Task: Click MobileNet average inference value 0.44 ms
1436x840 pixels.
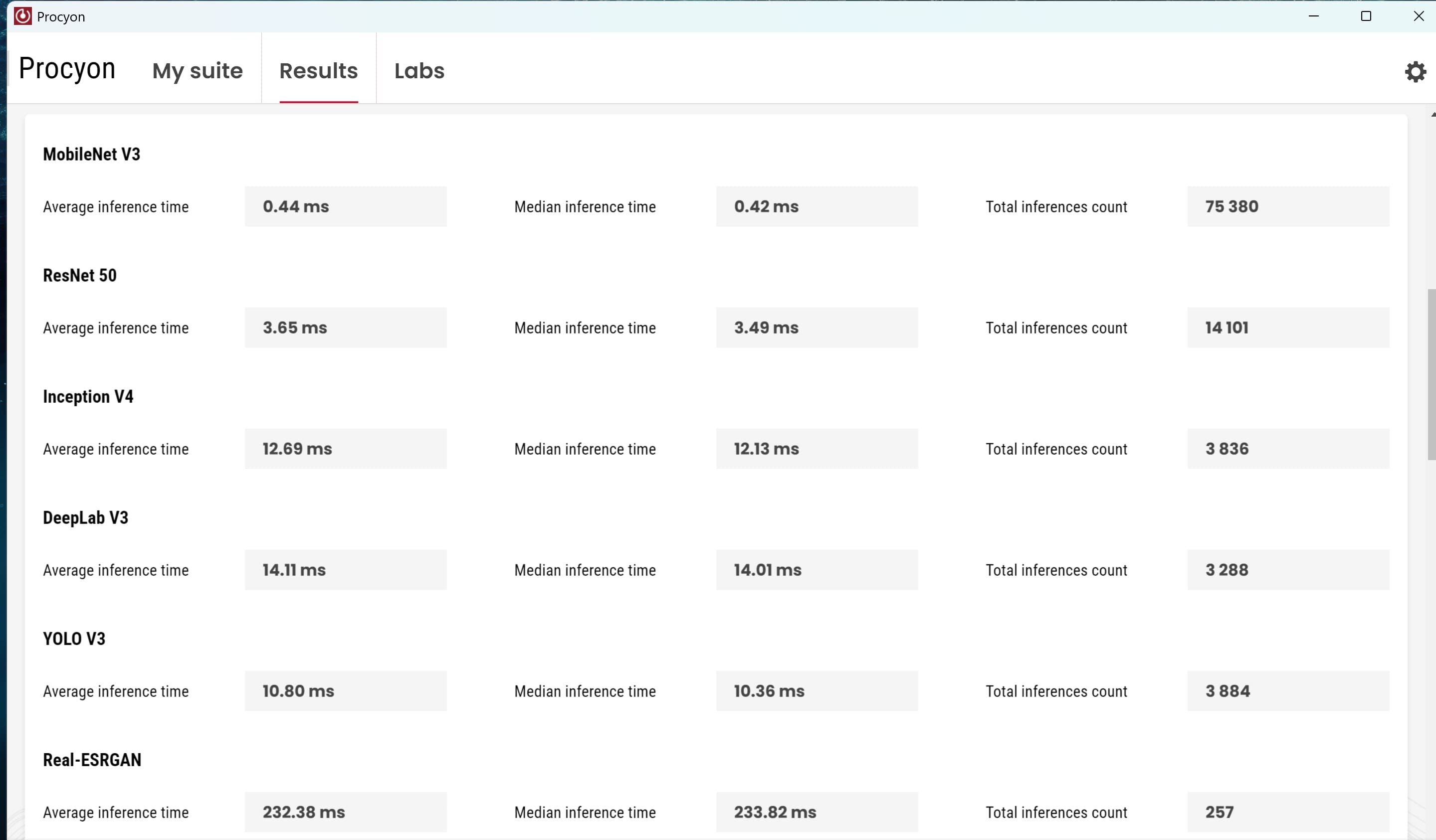Action: [x=296, y=206]
